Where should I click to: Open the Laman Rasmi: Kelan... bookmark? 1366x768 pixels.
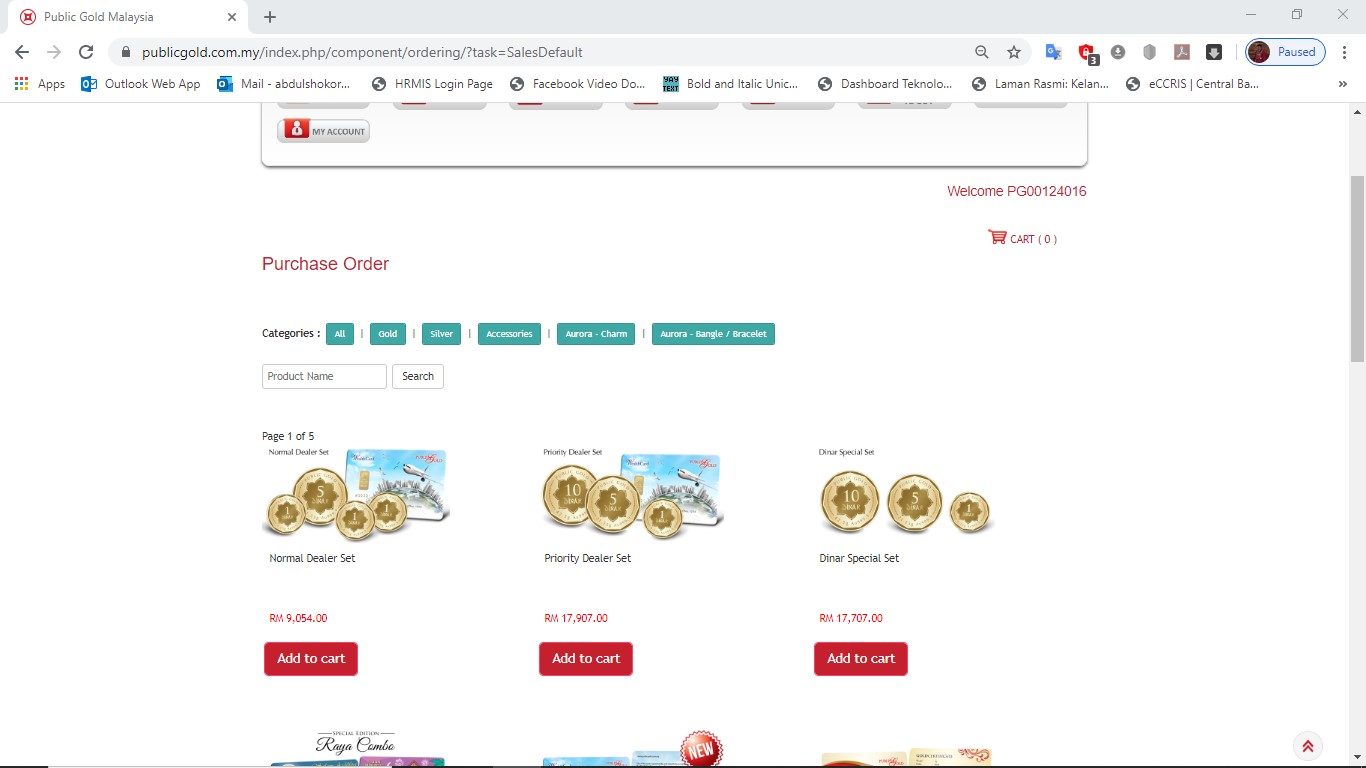1040,84
